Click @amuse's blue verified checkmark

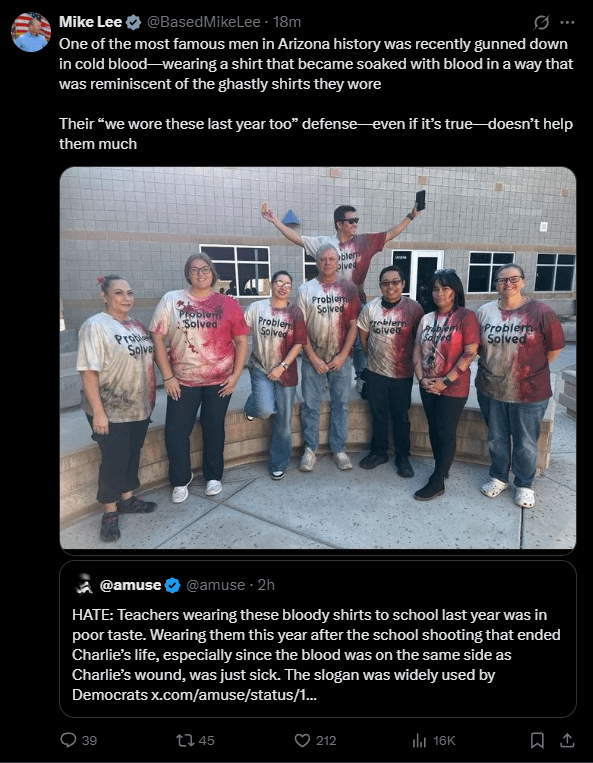coord(173,585)
